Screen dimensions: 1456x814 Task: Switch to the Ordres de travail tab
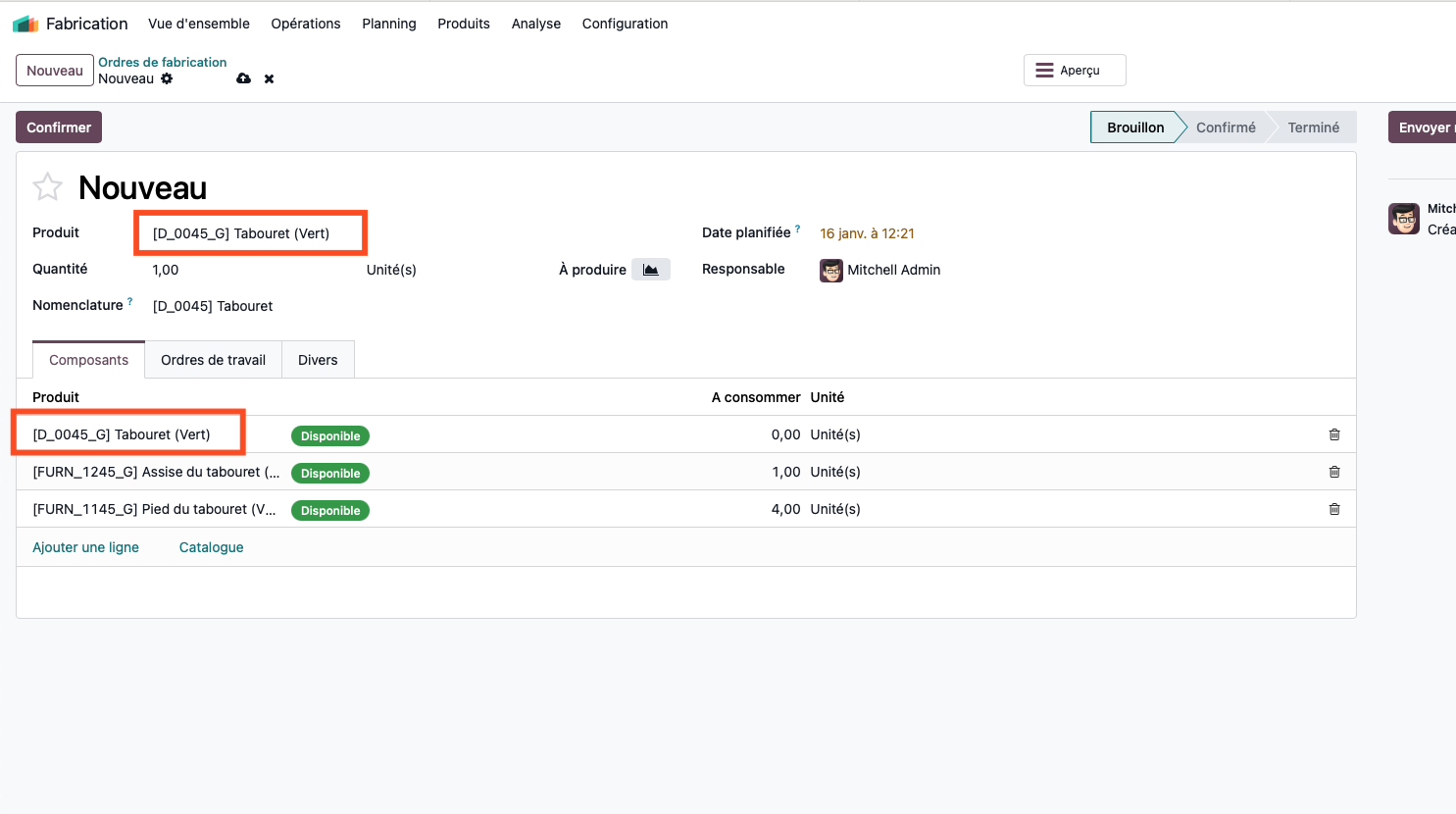coord(213,360)
